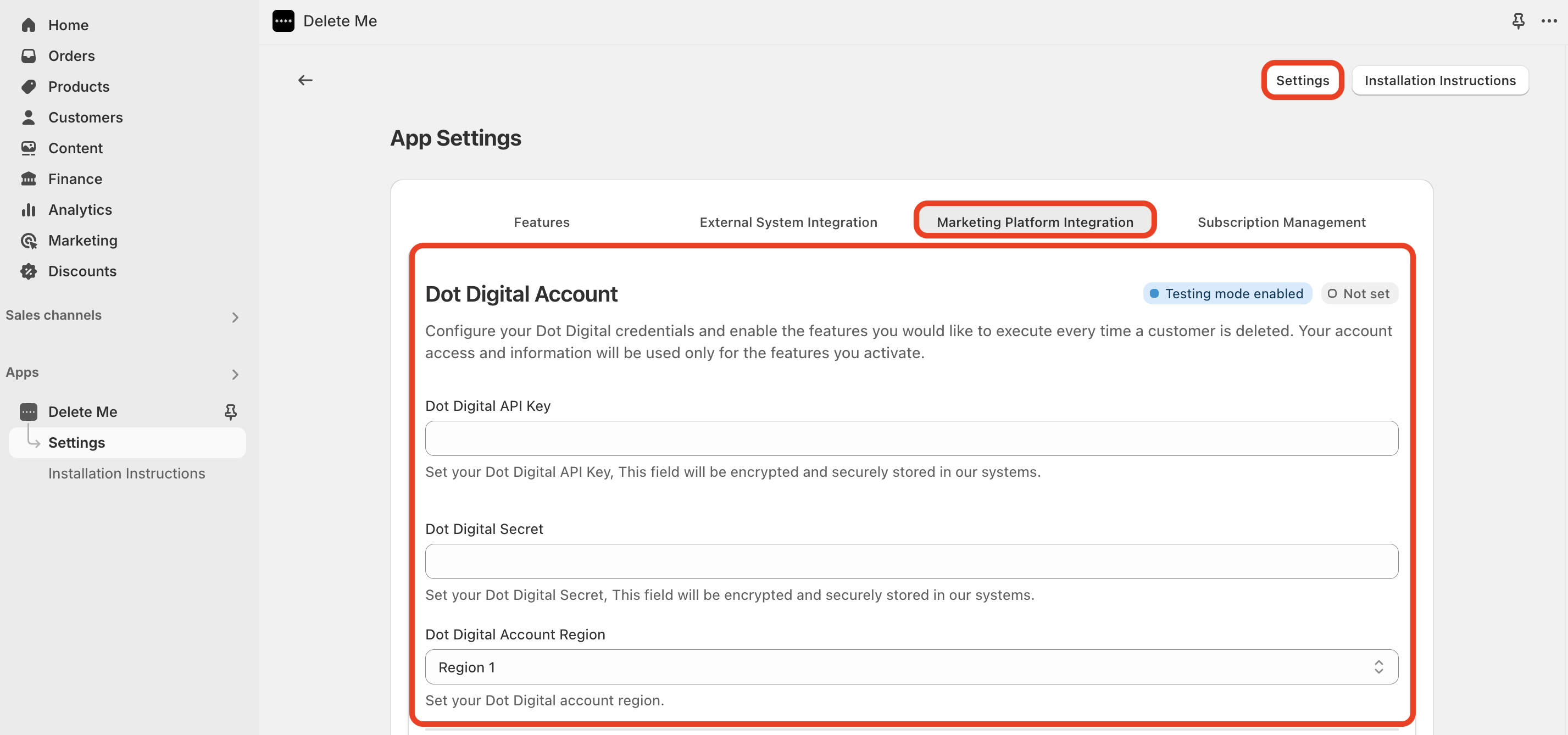The width and height of the screenshot is (1568, 735).
Task: Click the Delete Me header title
Action: pyautogui.click(x=340, y=21)
